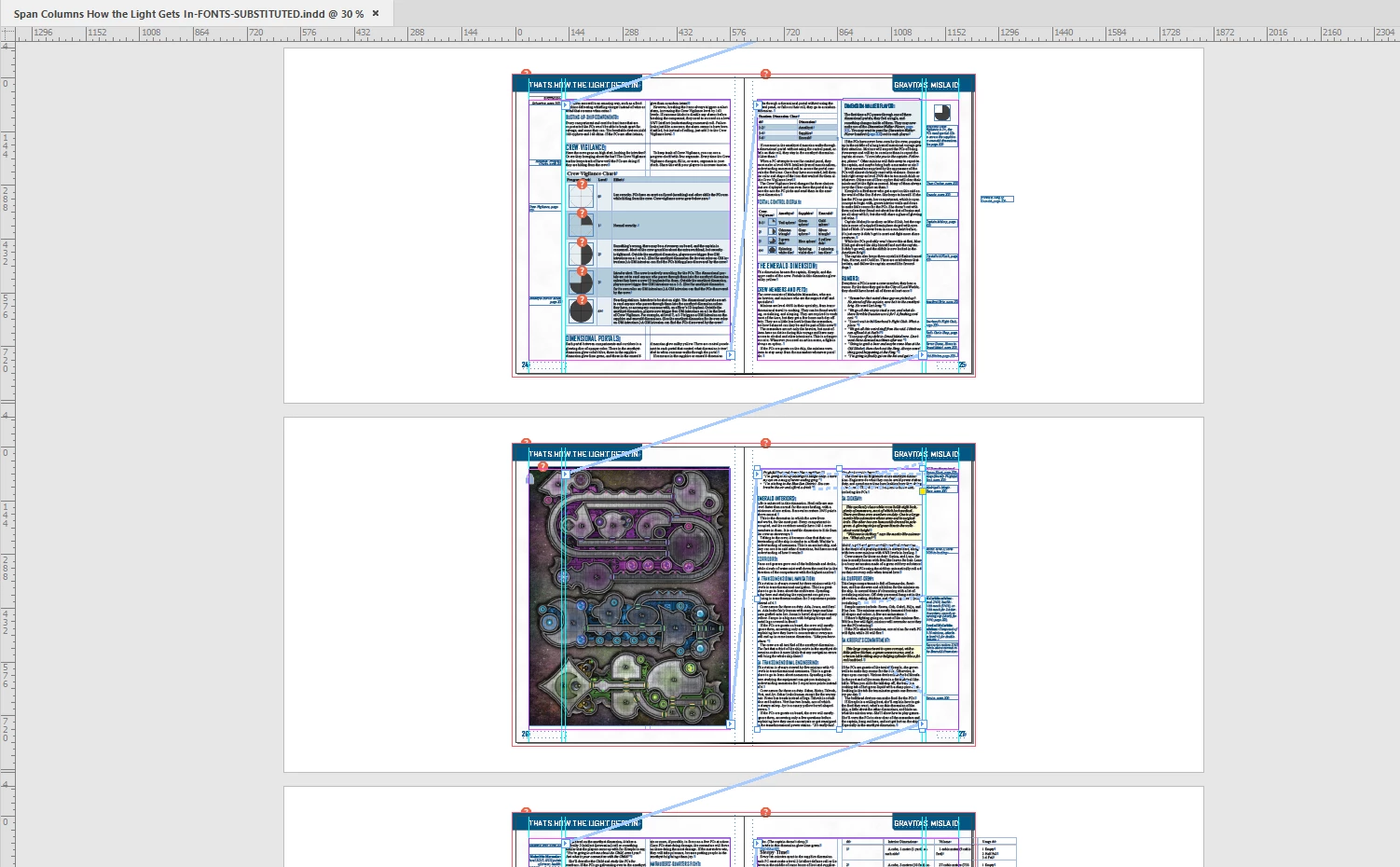The height and width of the screenshot is (867, 1400).
Task: Select the three-quarter-filled Crew Vigilance clock
Action: (x=581, y=281)
